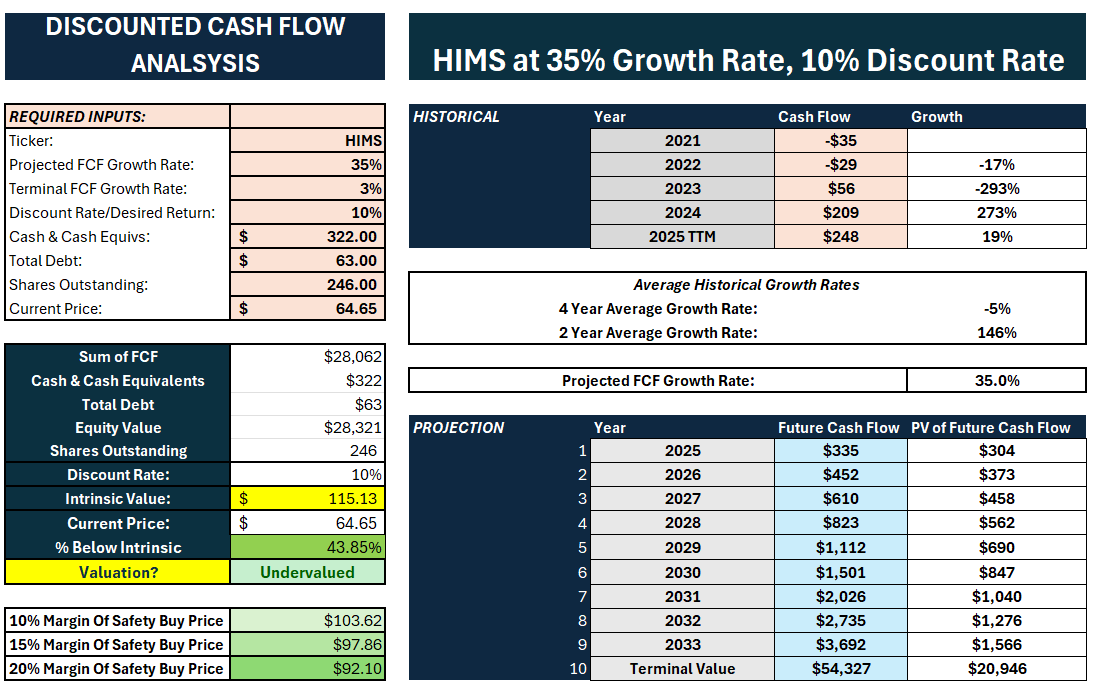Click 10% Margin Of Safety price $103.62
Viewport: 1094px width, 695px height.
coord(308,620)
